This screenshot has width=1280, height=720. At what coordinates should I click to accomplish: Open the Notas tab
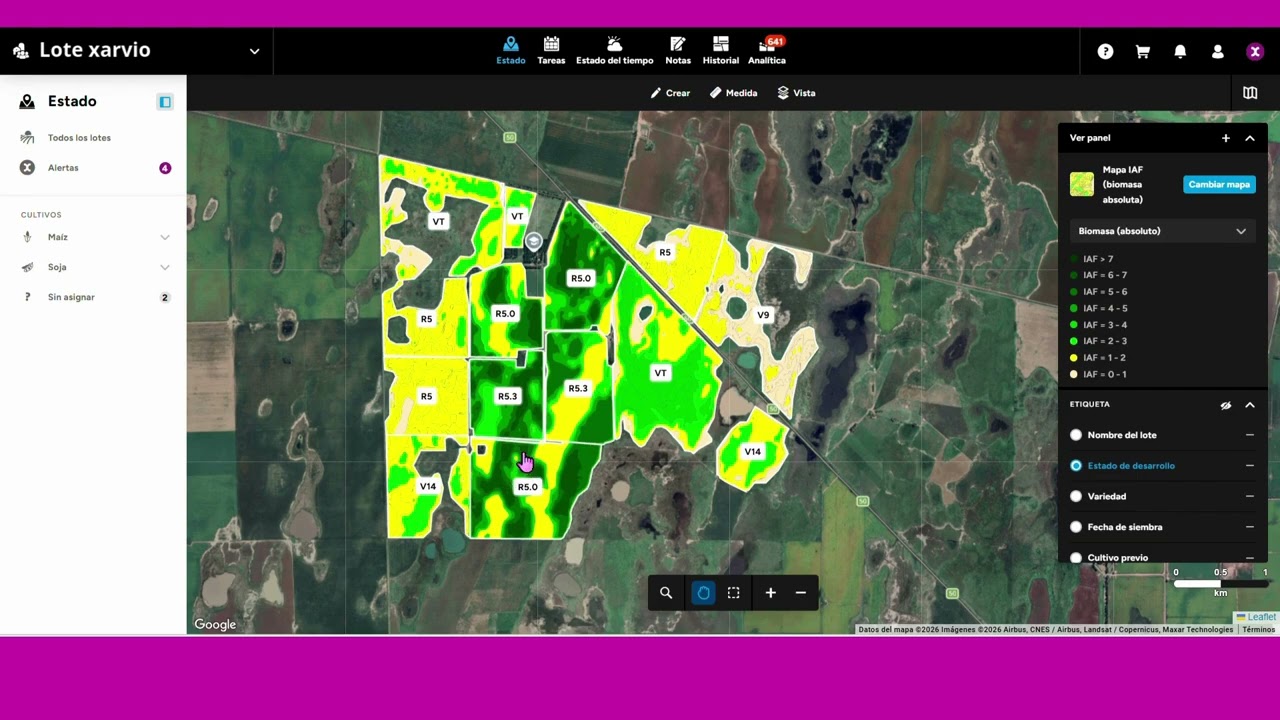pyautogui.click(x=678, y=51)
